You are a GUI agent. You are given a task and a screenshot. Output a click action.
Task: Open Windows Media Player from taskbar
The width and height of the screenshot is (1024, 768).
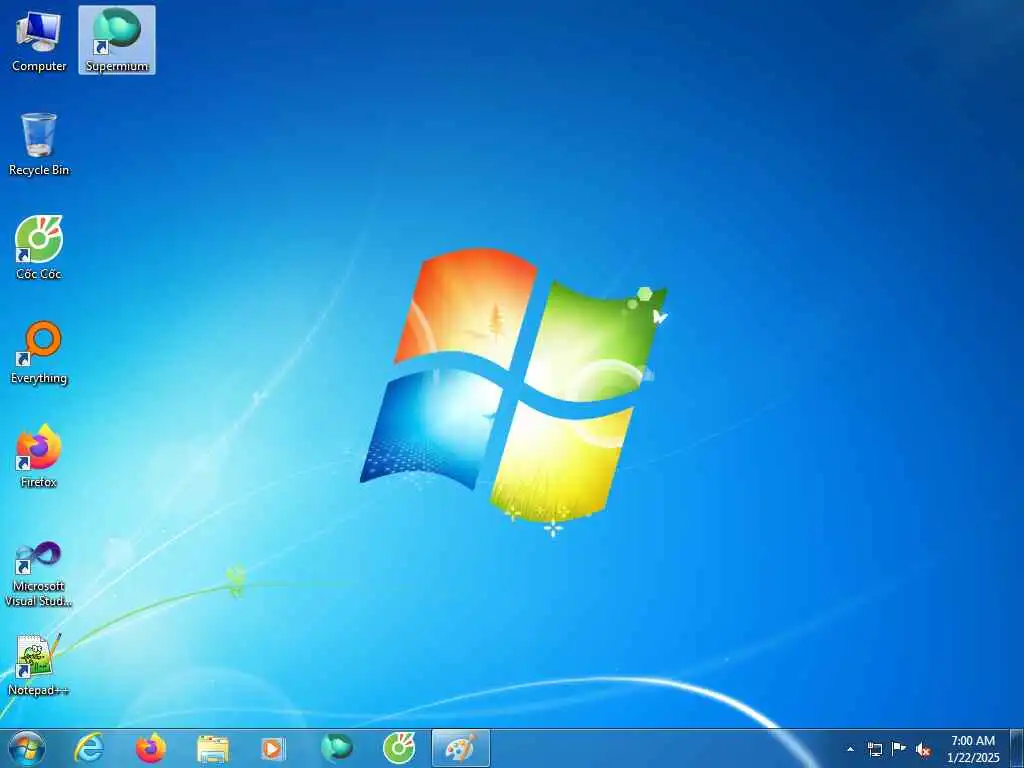pyautogui.click(x=272, y=748)
